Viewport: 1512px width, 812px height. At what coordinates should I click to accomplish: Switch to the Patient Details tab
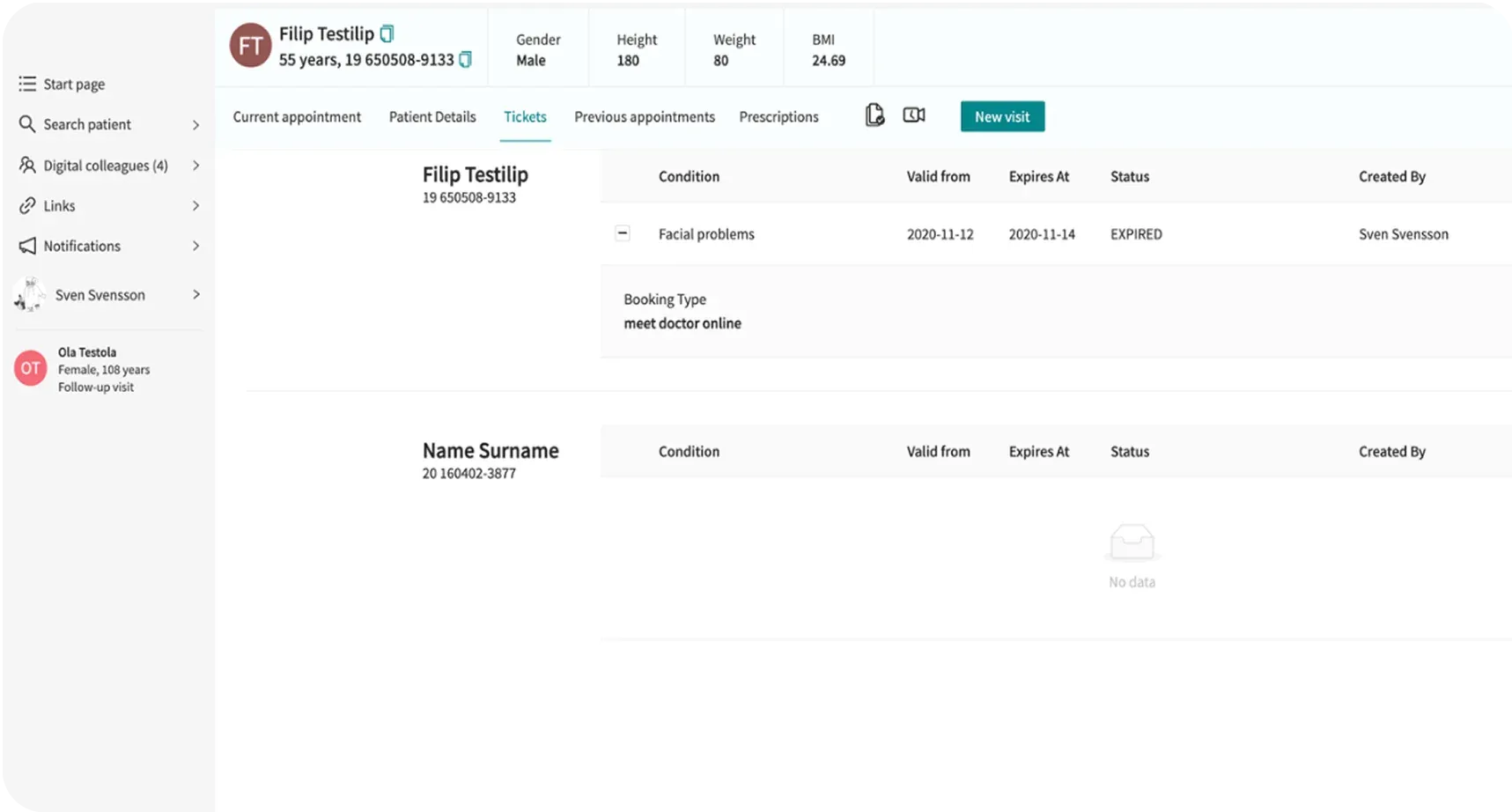click(432, 117)
